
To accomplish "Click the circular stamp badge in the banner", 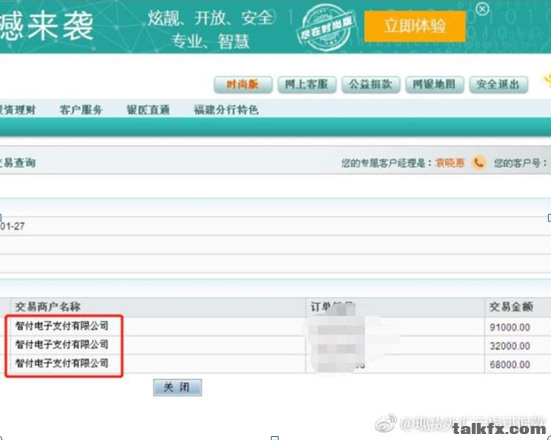I will click(x=326, y=27).
